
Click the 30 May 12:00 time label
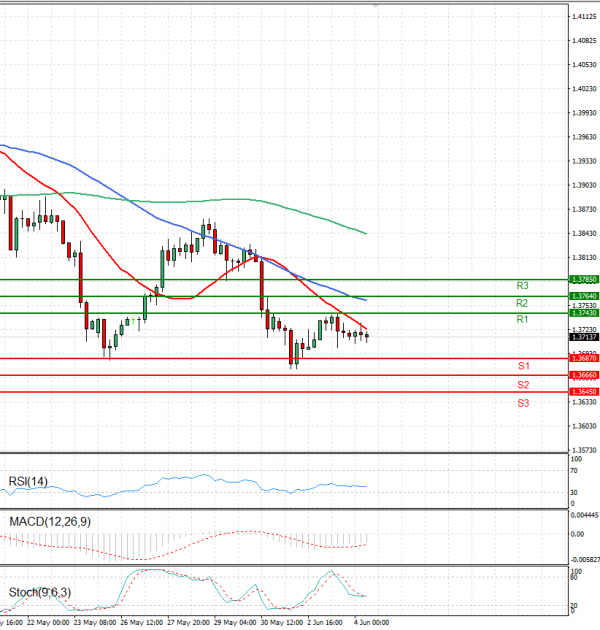281,622
